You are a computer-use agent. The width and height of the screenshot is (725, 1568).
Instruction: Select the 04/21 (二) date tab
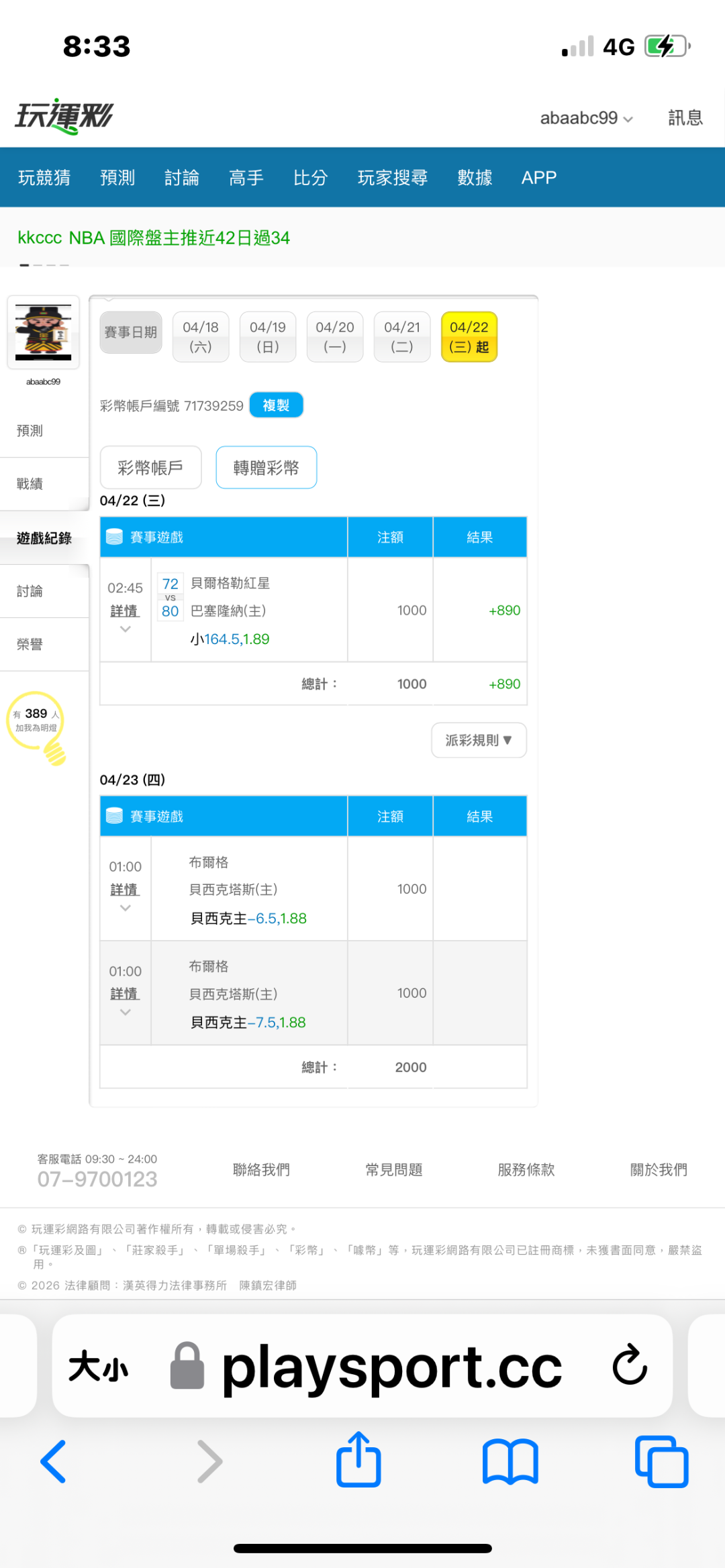click(401, 337)
